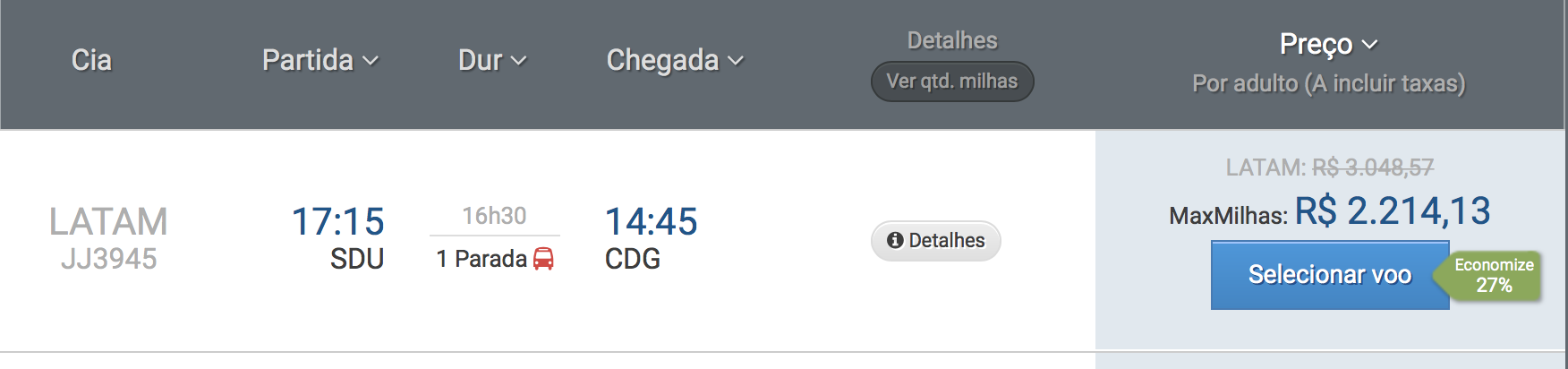Select the LATAM airline name

(x=108, y=221)
